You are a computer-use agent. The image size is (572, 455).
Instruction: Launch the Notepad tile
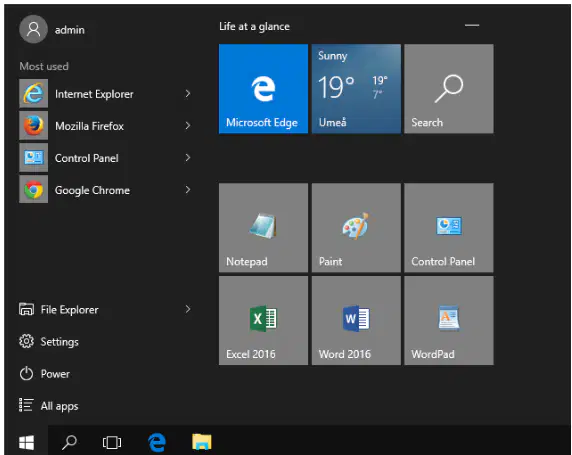263,228
